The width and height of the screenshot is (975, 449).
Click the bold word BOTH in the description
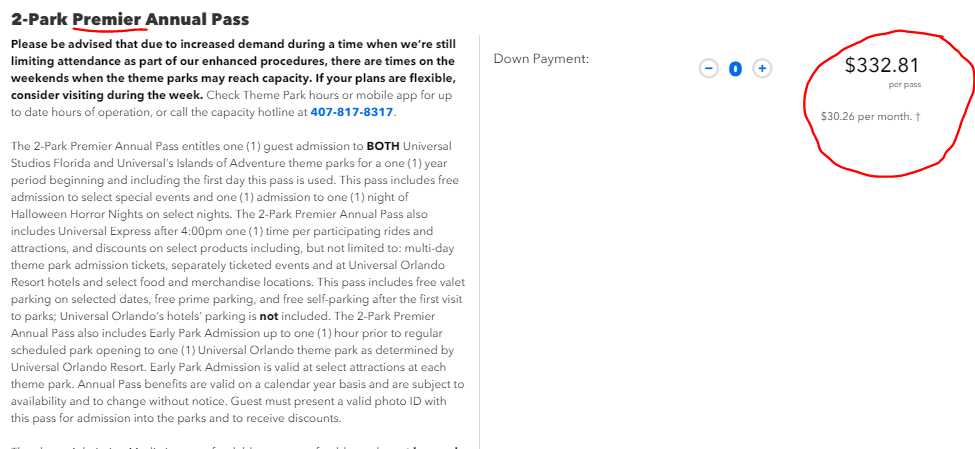[384, 147]
